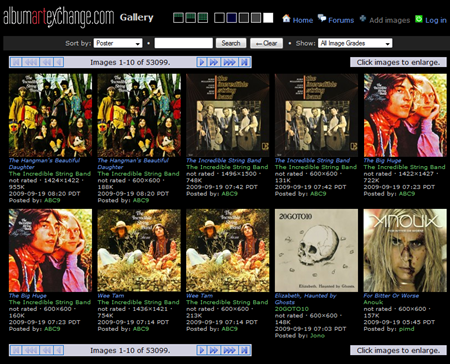Go to next page using top single-arrow
This screenshot has height=364, width=450.
201,62
